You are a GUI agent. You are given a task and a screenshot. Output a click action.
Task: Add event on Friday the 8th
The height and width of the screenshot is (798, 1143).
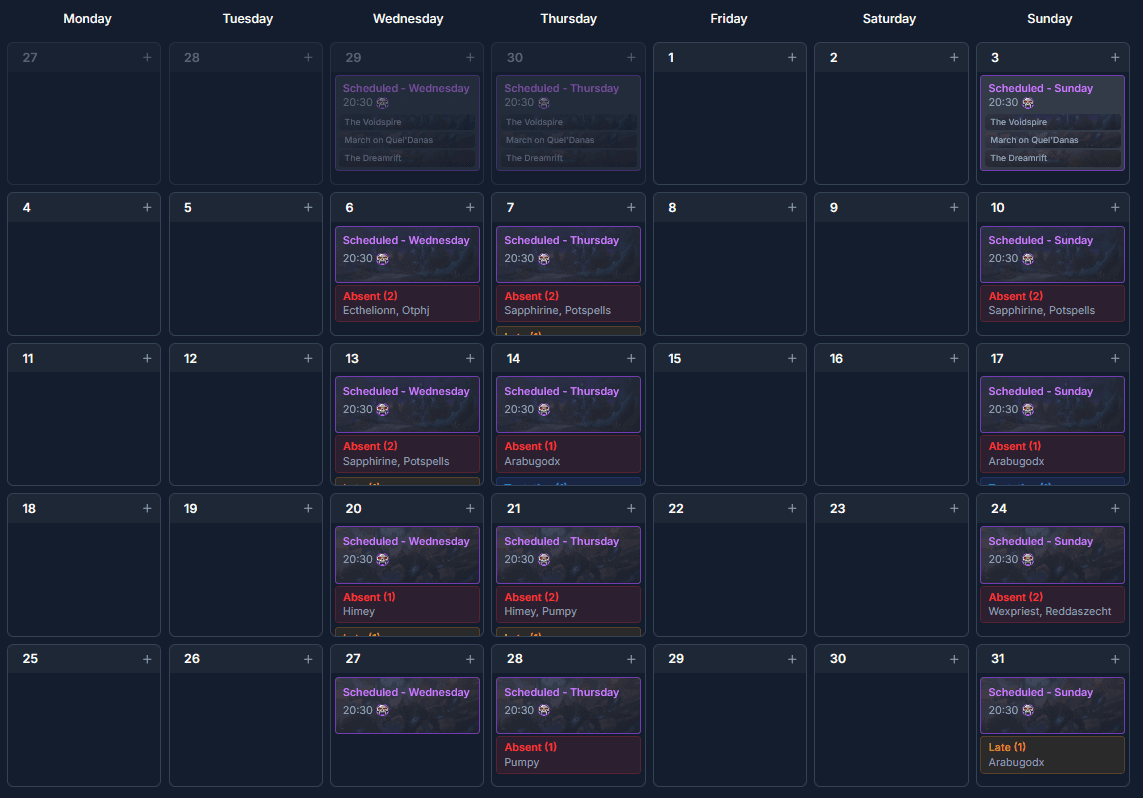[x=792, y=208]
